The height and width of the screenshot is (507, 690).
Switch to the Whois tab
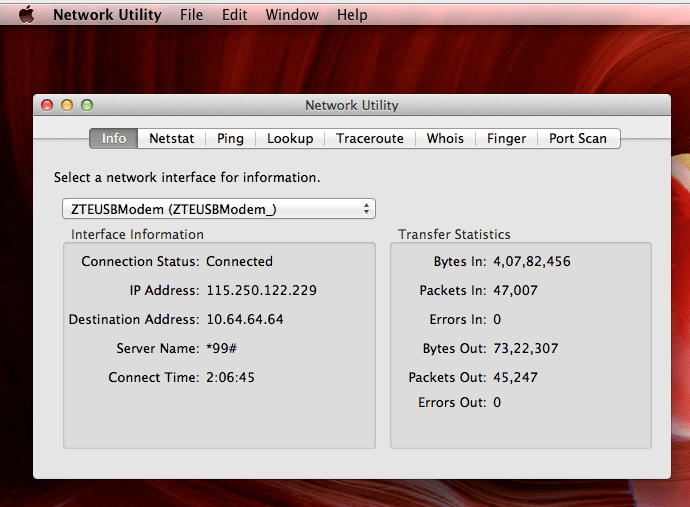(445, 139)
